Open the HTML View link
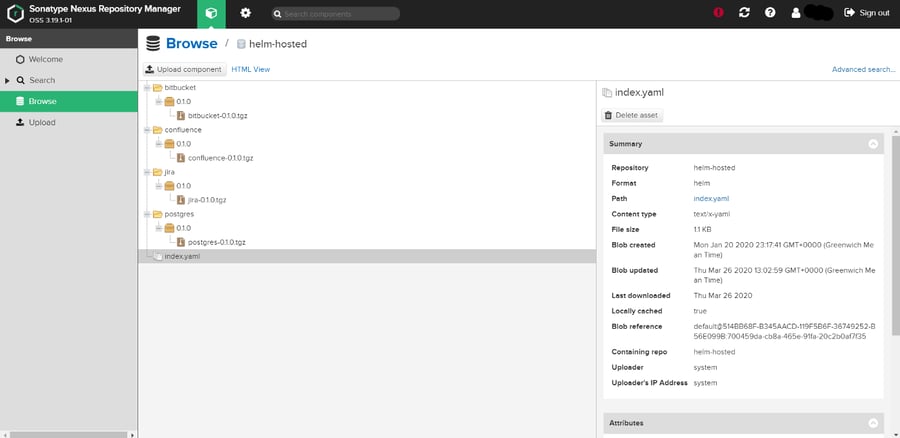Screen dimensions: 900x438 coord(250,69)
